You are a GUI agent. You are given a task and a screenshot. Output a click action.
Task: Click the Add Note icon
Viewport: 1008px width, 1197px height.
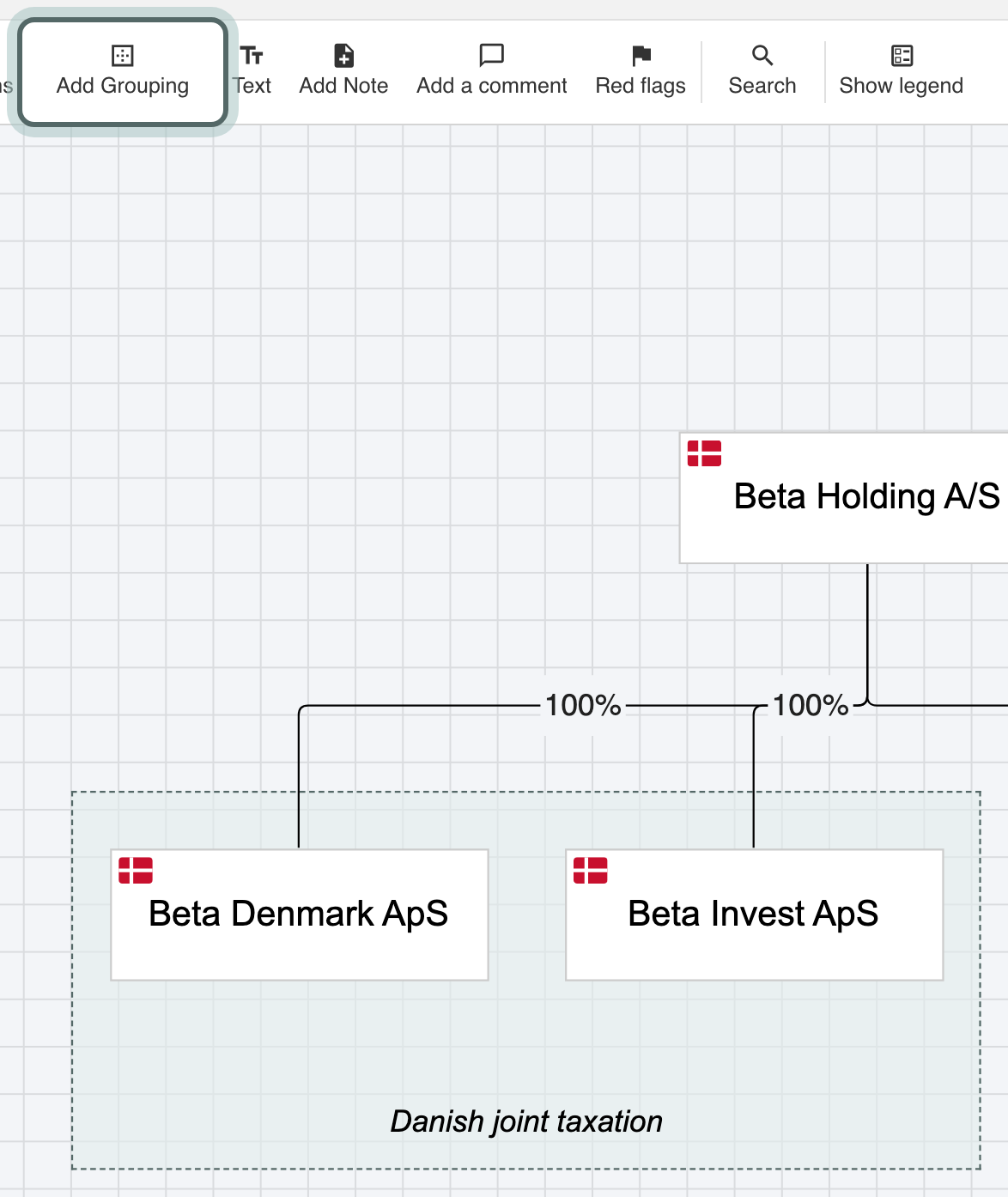point(343,57)
